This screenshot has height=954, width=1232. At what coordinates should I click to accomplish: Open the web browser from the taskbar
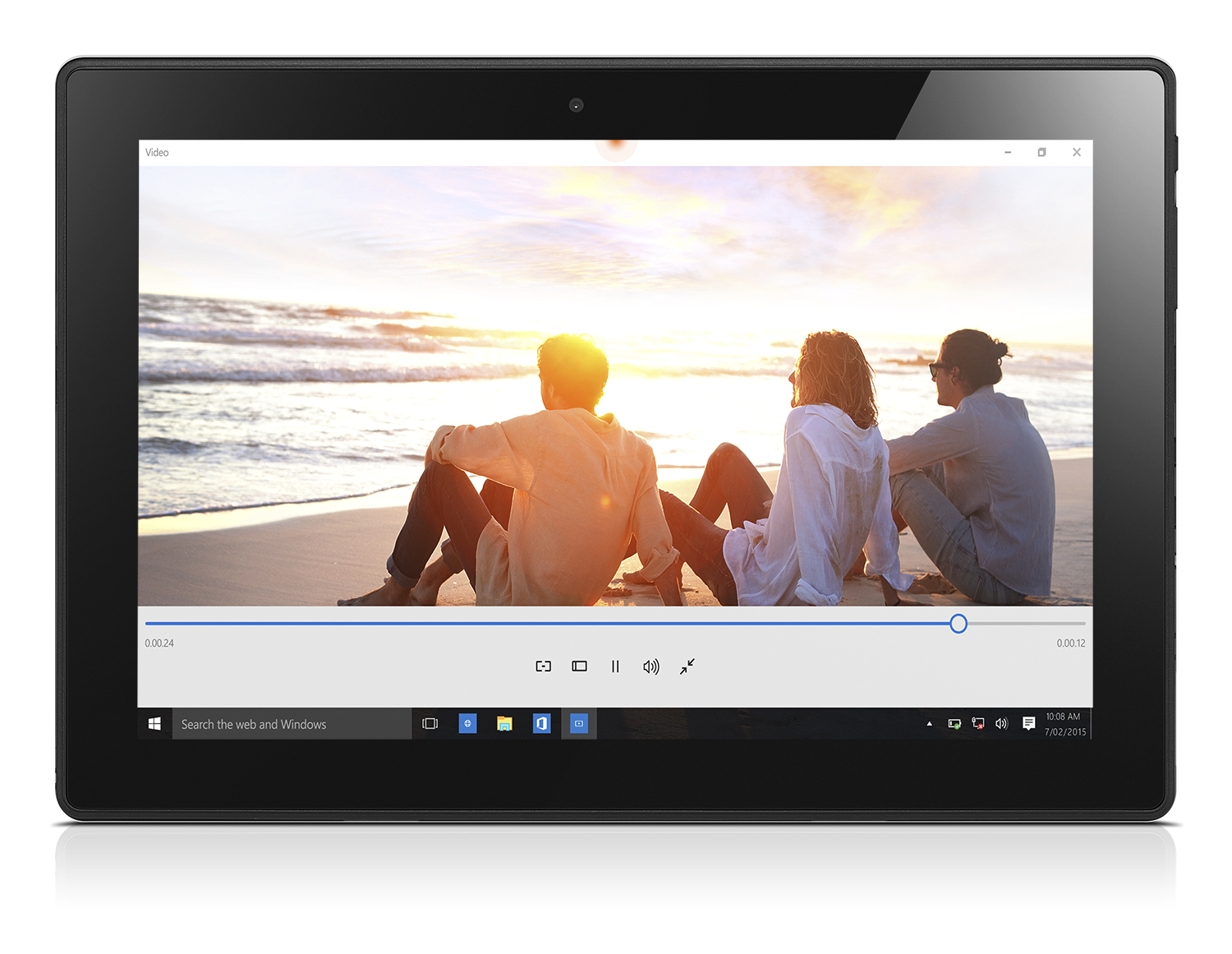pos(467,723)
